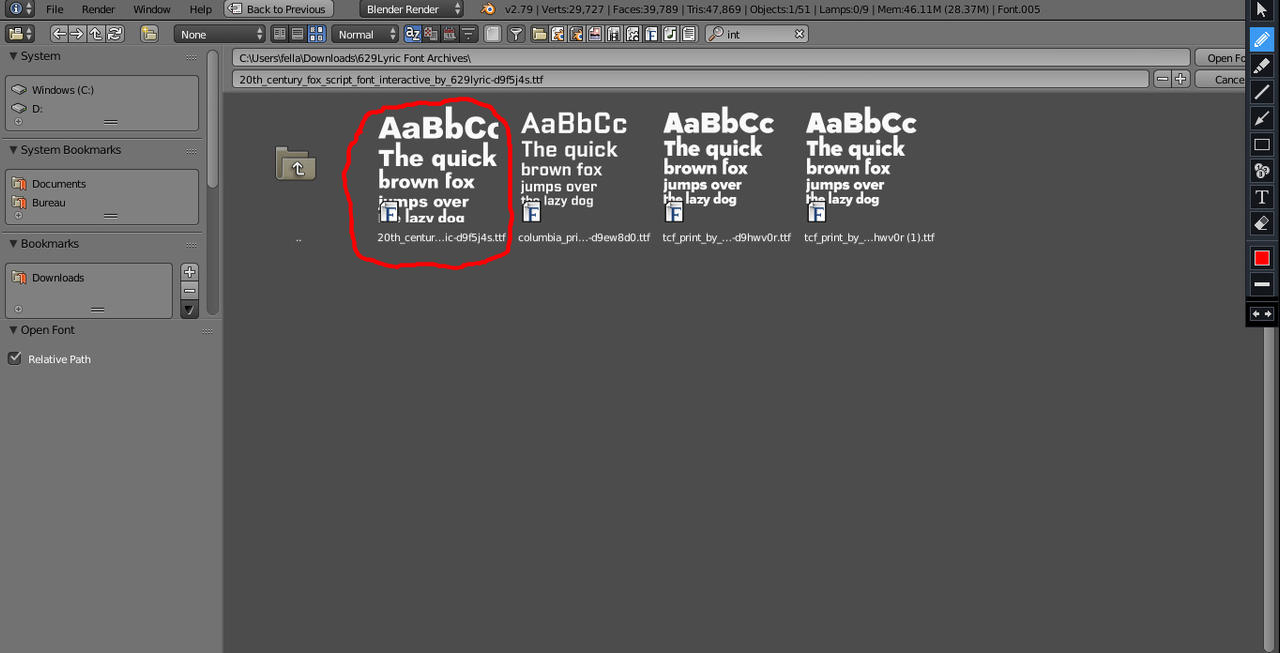Open the Blender Render engine dropdown
The image size is (1280, 653).
click(412, 9)
